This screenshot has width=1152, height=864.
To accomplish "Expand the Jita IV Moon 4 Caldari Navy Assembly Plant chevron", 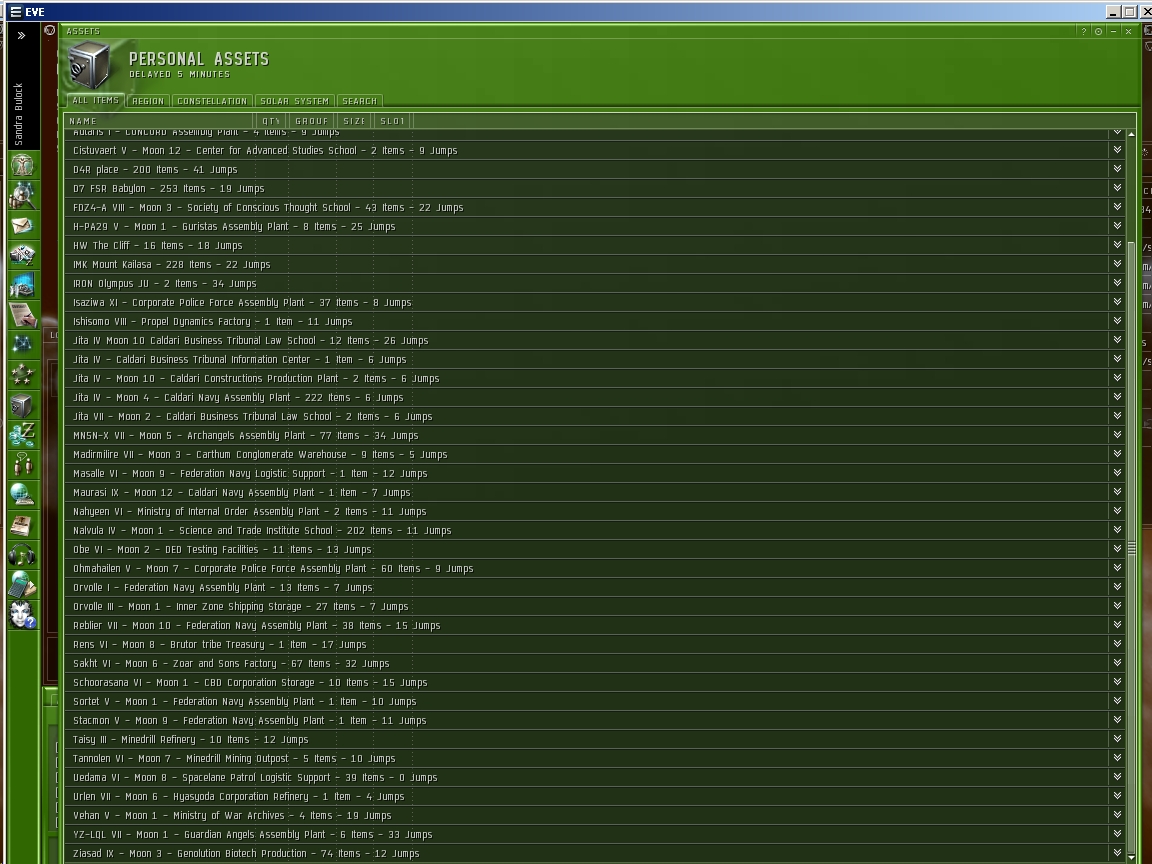I will coord(1117,397).
